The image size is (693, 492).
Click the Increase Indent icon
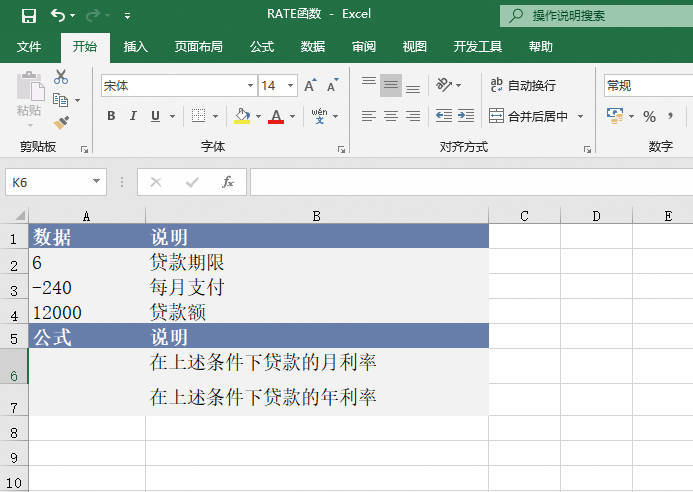coord(465,116)
